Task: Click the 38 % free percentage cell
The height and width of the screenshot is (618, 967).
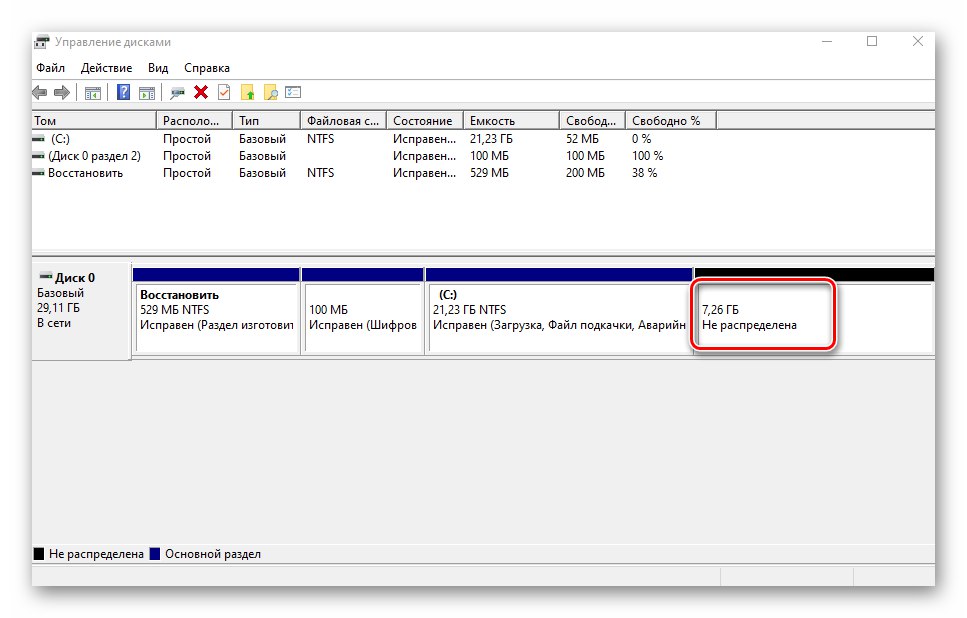Action: pyautogui.click(x=644, y=173)
